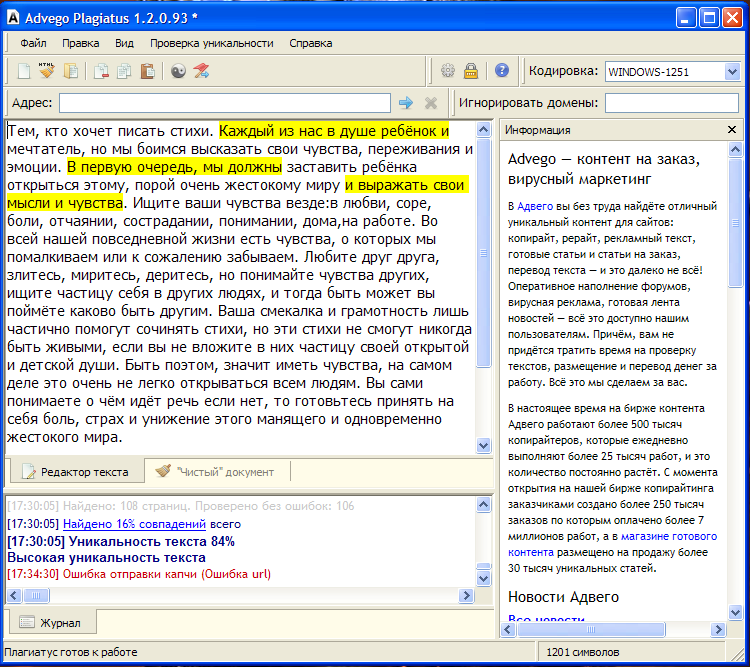Click log panel scroll up arrow
The image size is (750, 667).
click(484, 504)
